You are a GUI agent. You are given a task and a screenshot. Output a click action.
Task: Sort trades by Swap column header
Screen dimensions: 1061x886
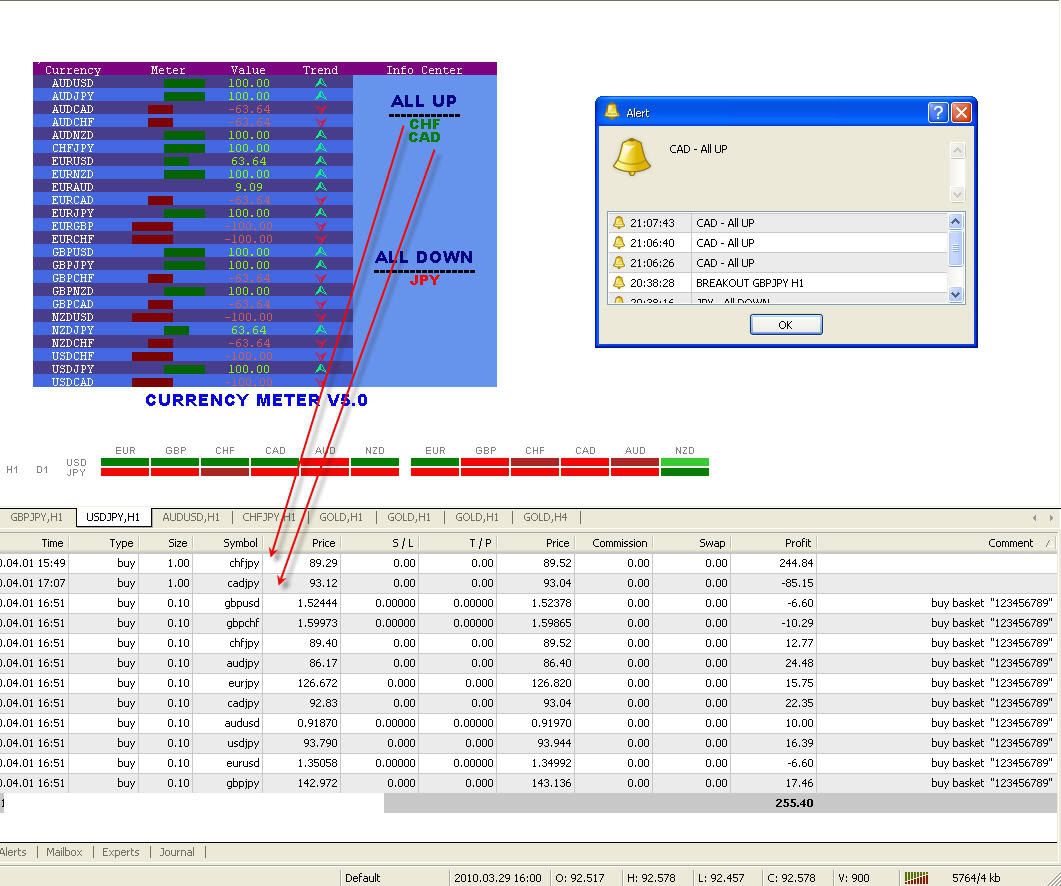pos(692,543)
